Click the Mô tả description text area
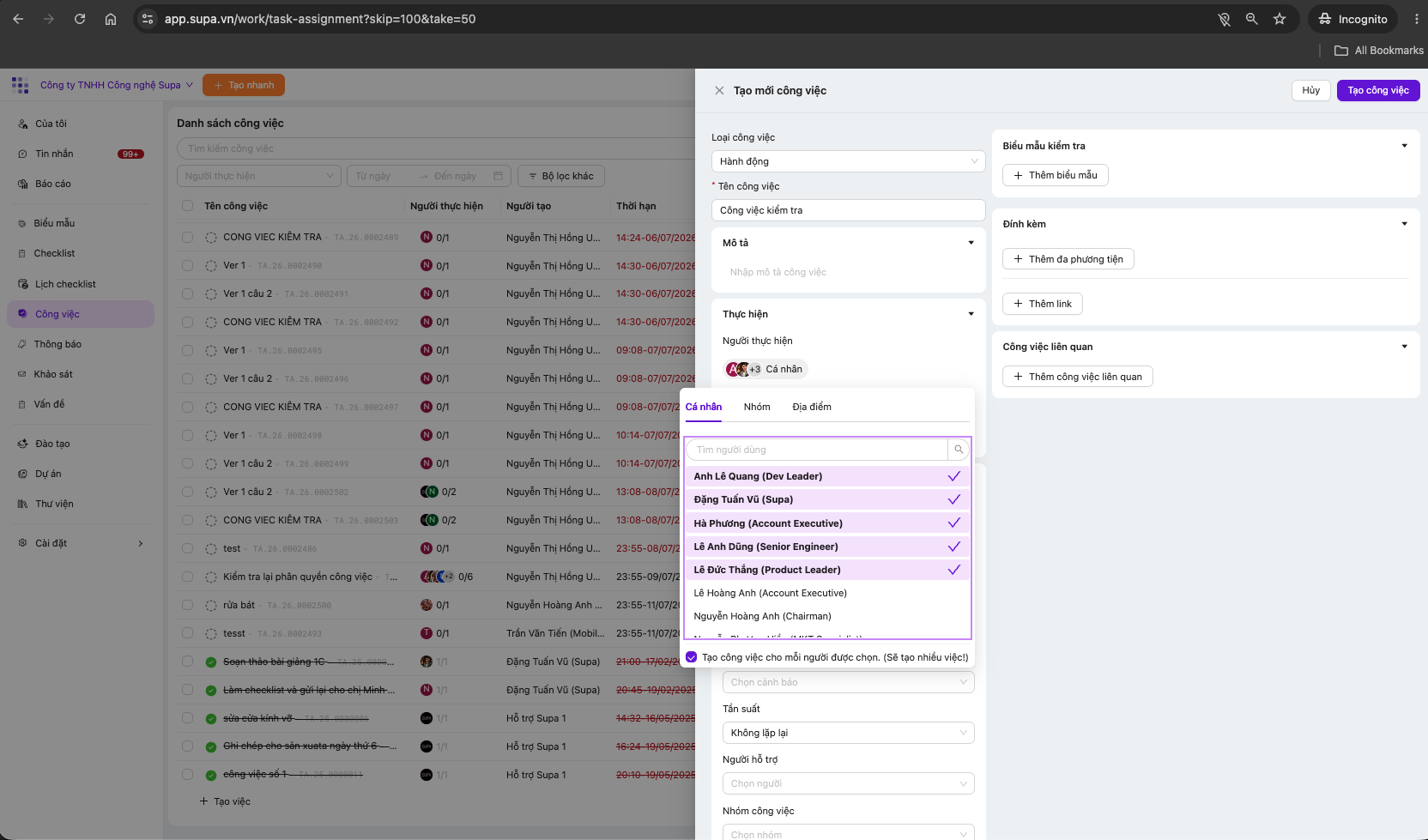 coord(848,272)
